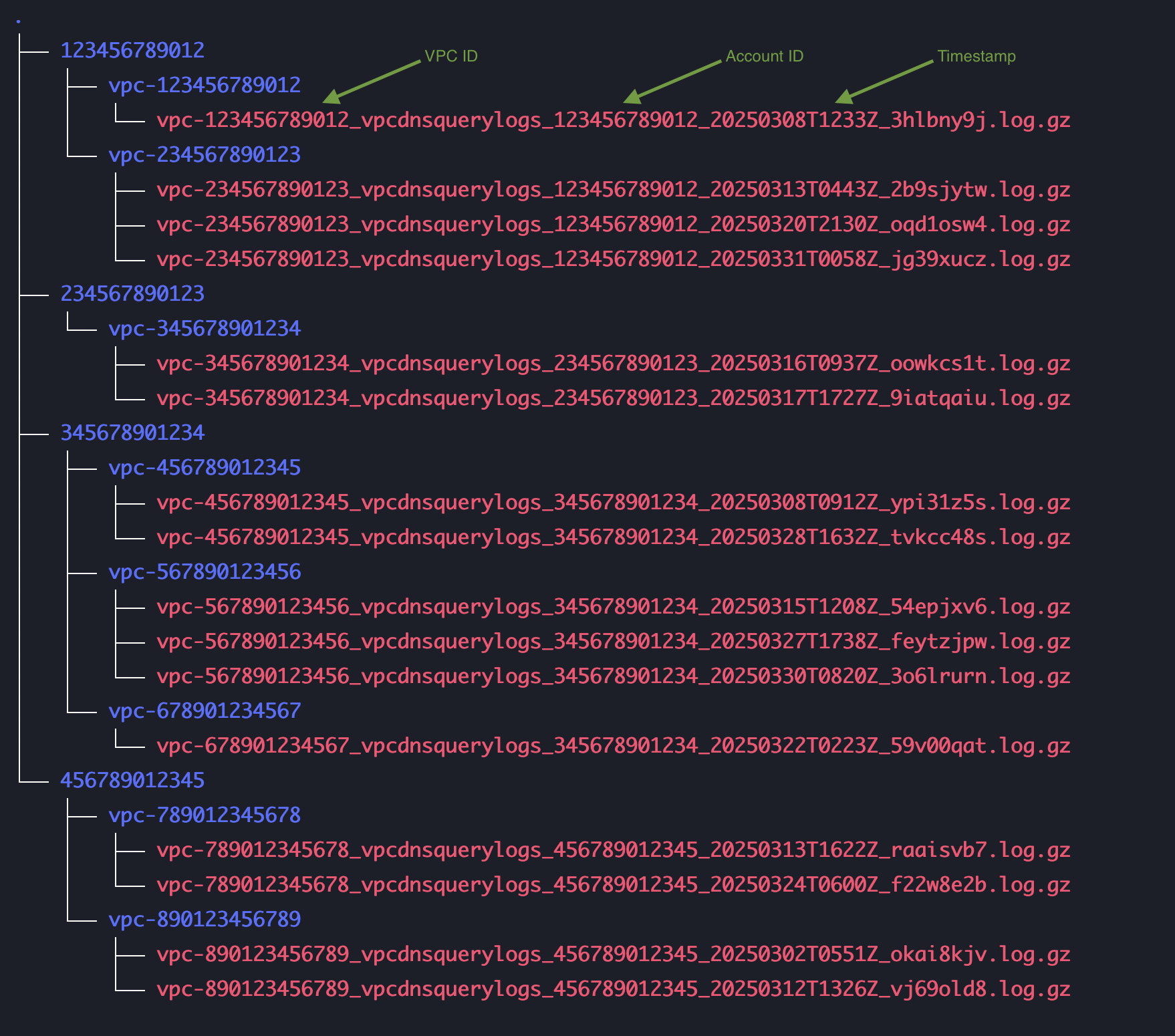Screen dimensions: 1175x1036
Task: Click the Account ID annotation label
Action: click(x=764, y=56)
